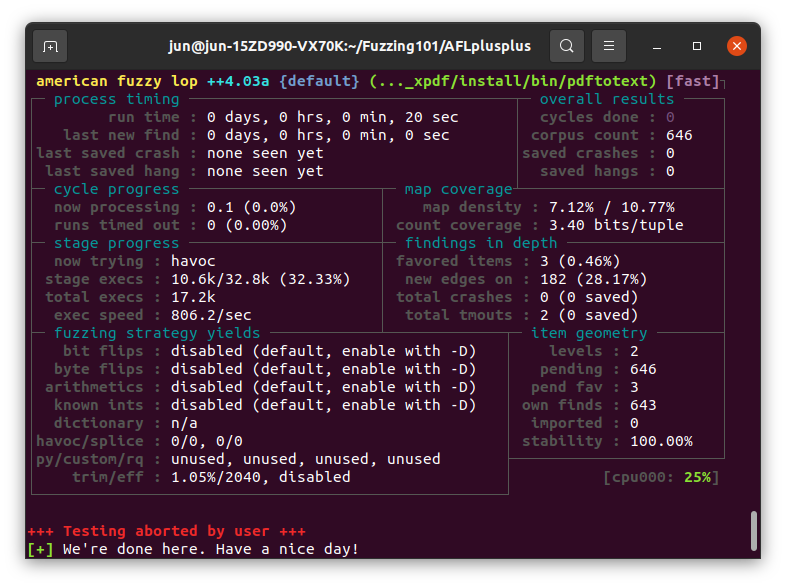786x587 pixels.
Task: Click the 'item geometry' section title
Action: coord(589,334)
